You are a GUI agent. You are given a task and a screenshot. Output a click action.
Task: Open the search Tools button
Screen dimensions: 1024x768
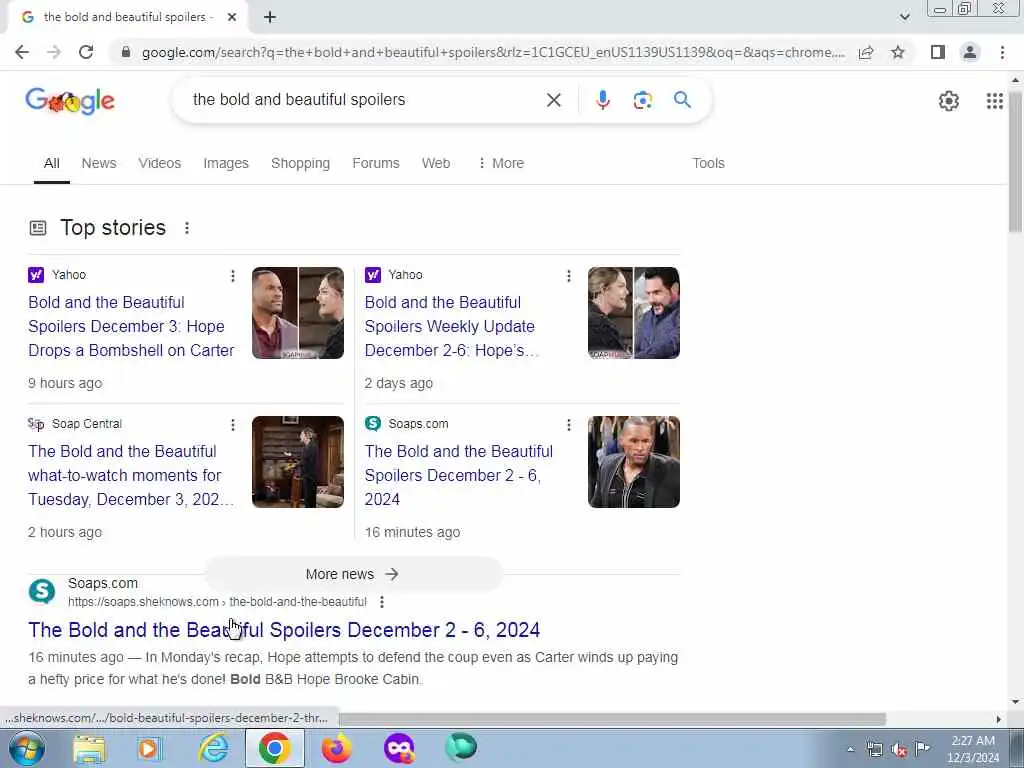pyautogui.click(x=709, y=163)
